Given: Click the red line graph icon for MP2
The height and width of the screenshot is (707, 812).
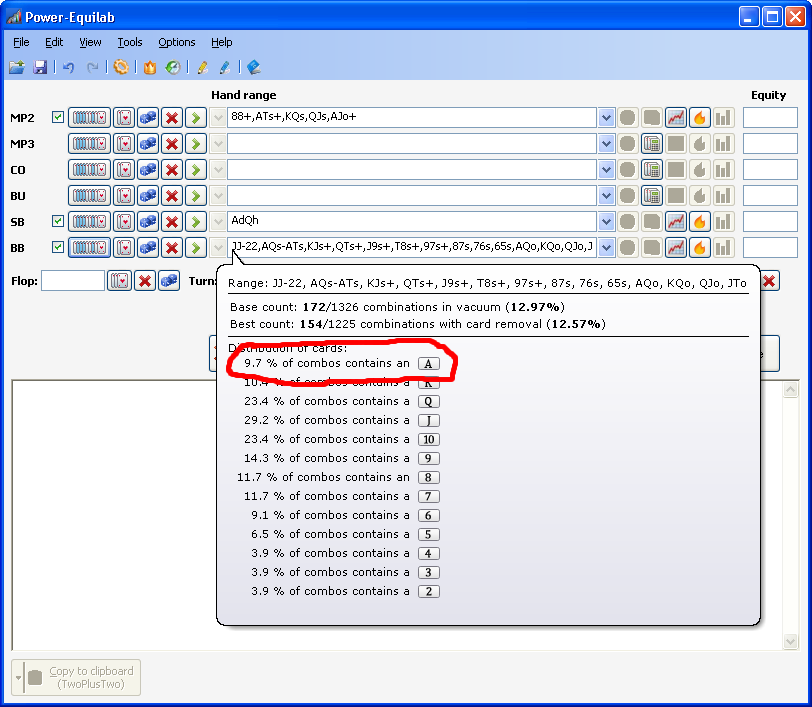Looking at the screenshot, I should [x=676, y=118].
